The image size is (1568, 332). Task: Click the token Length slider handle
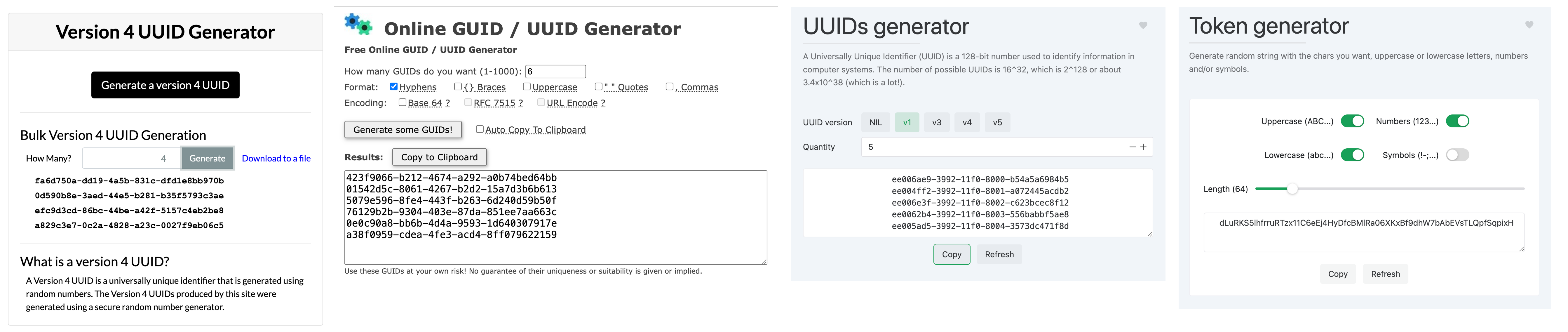[x=1292, y=189]
